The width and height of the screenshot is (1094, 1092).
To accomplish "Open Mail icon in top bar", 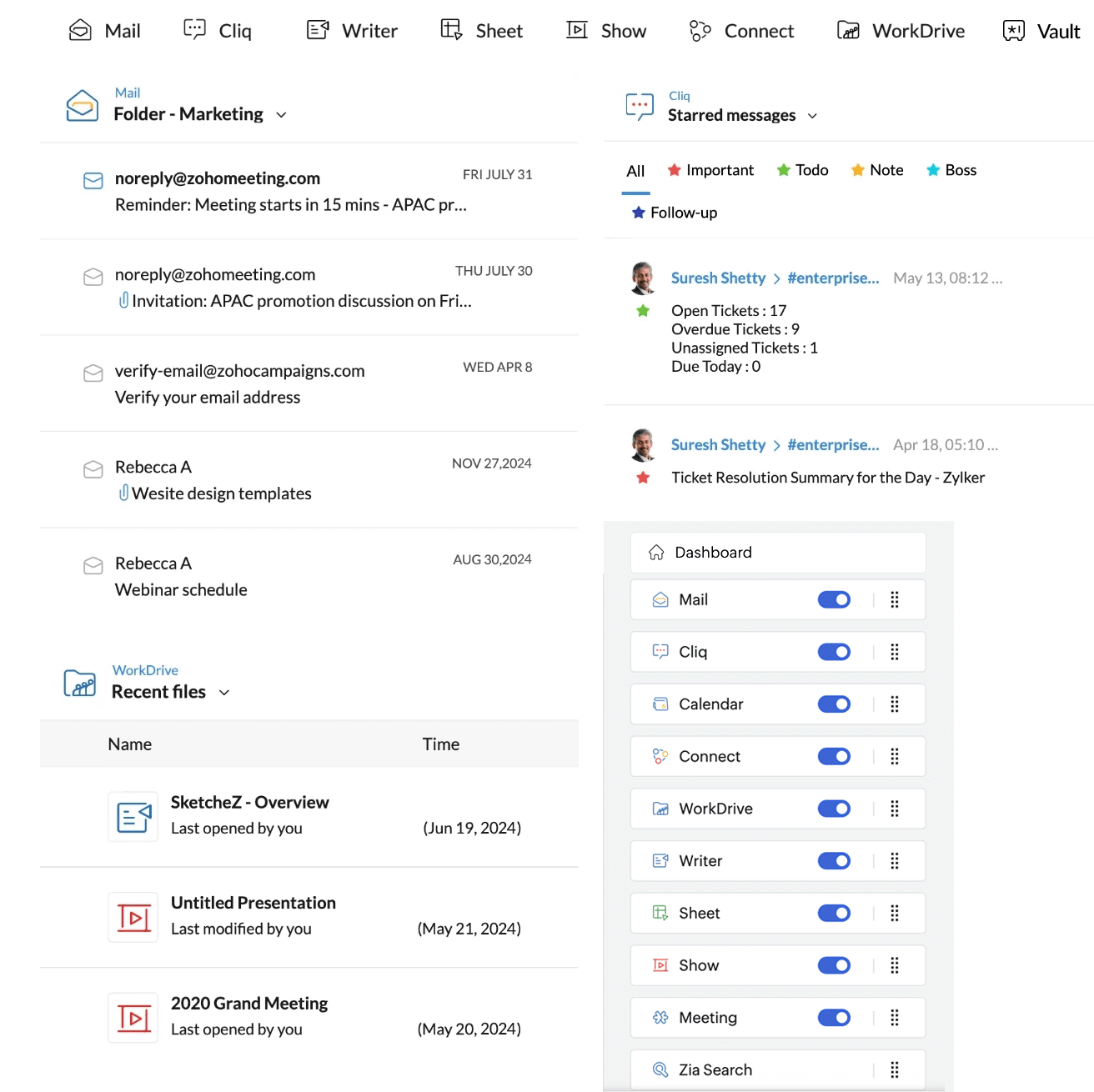I will tap(80, 30).
